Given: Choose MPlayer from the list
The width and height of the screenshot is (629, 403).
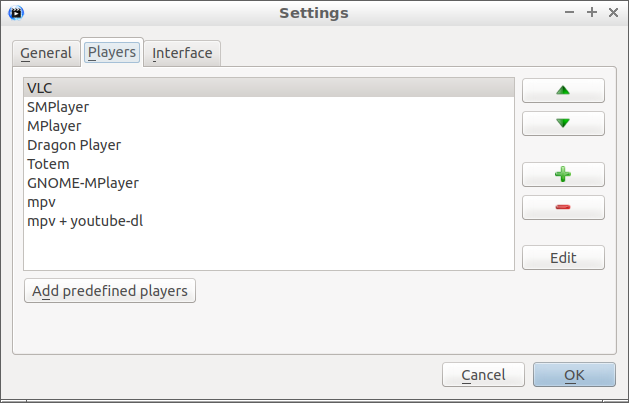Looking at the screenshot, I should 269,126.
